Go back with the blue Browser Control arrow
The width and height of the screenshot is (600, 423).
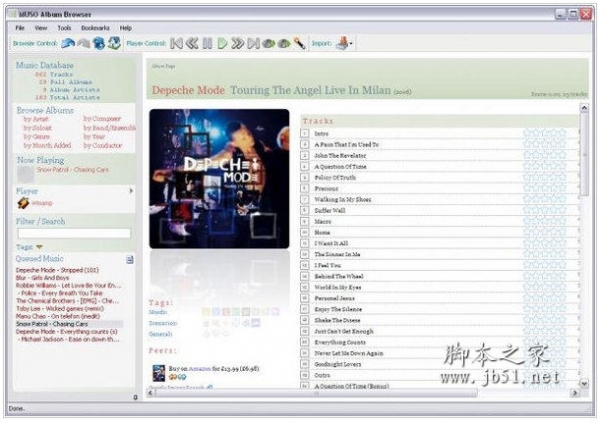[68, 43]
